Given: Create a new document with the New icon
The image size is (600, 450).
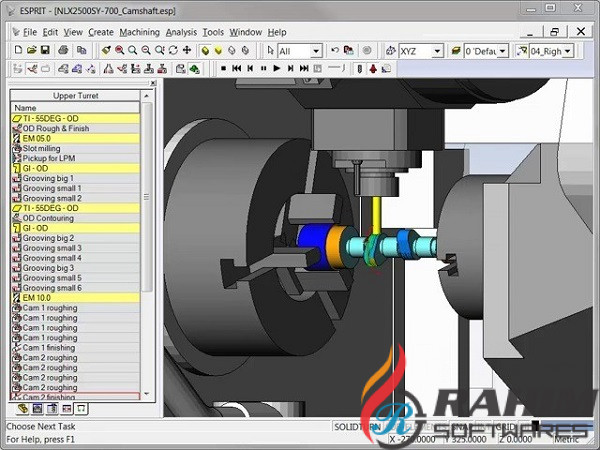Looking at the screenshot, I should coord(18,50).
